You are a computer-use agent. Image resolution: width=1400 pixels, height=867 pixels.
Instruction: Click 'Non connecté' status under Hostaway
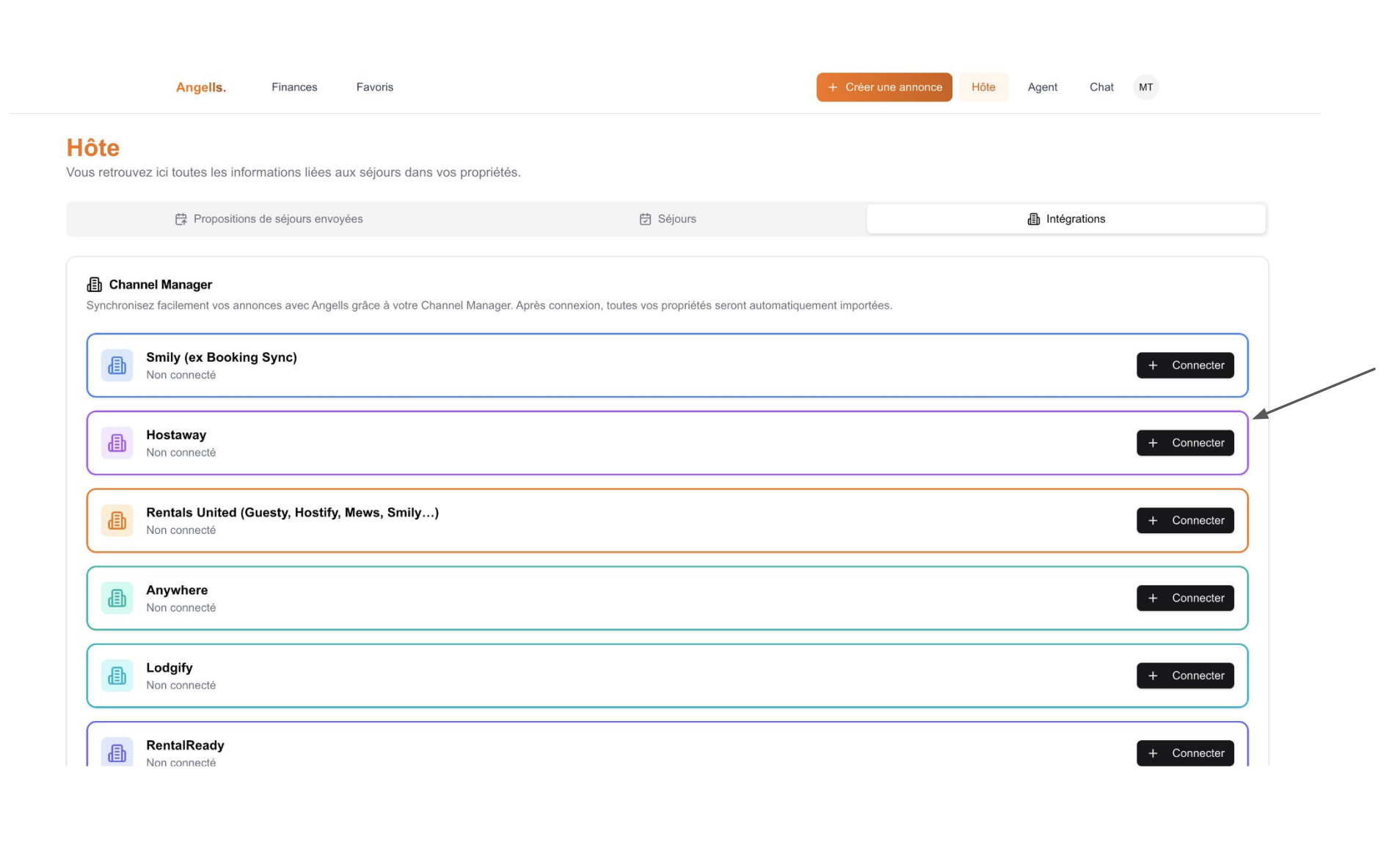tap(181, 453)
